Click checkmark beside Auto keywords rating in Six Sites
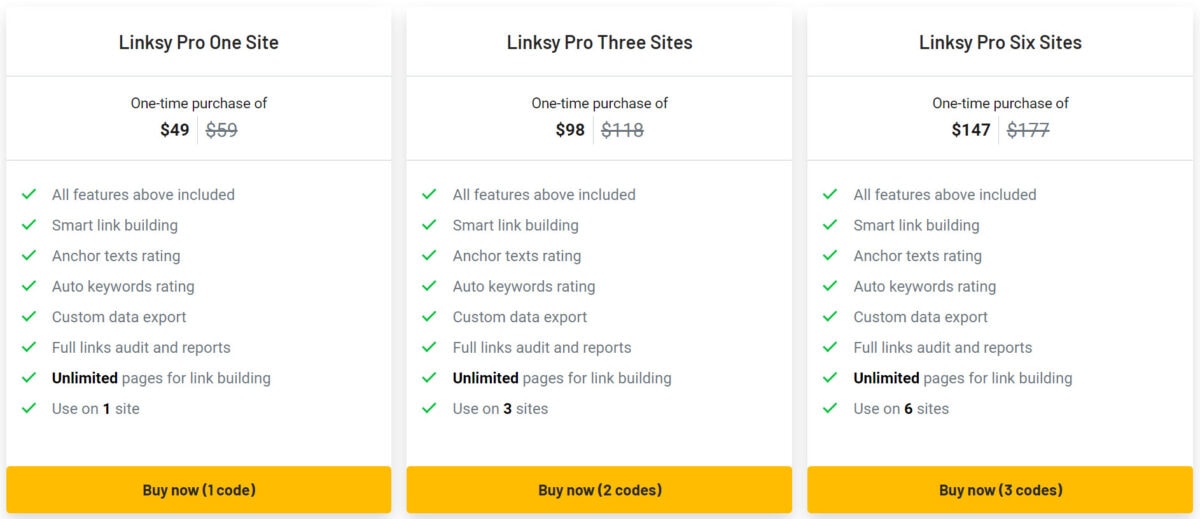This screenshot has width=1200, height=519. click(x=830, y=286)
